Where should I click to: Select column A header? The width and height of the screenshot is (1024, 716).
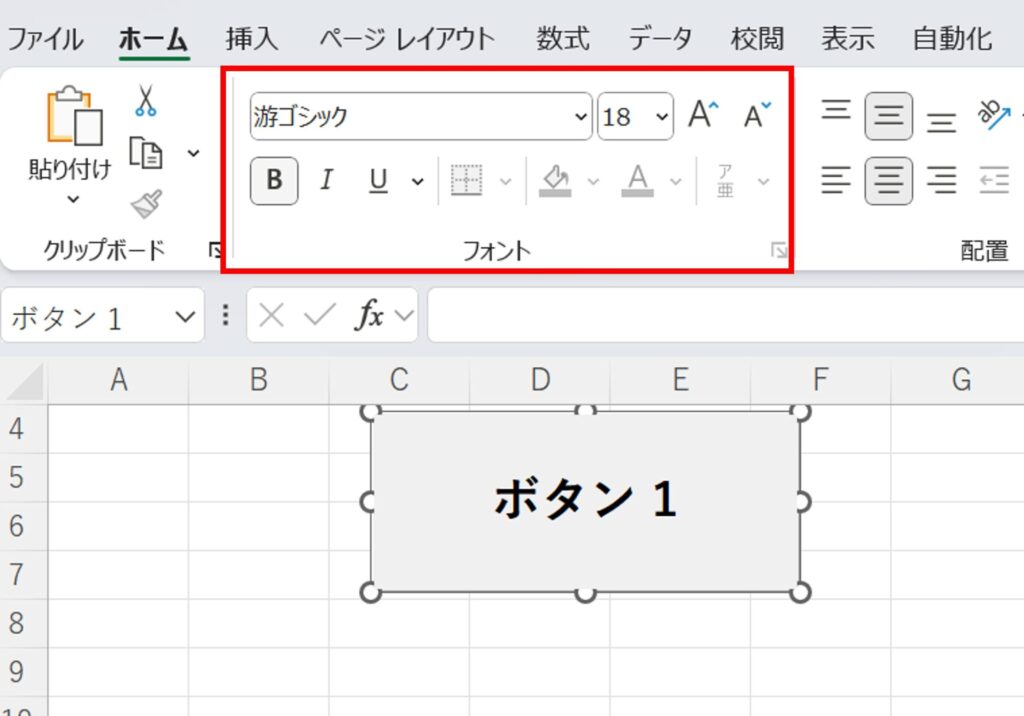pos(118,380)
